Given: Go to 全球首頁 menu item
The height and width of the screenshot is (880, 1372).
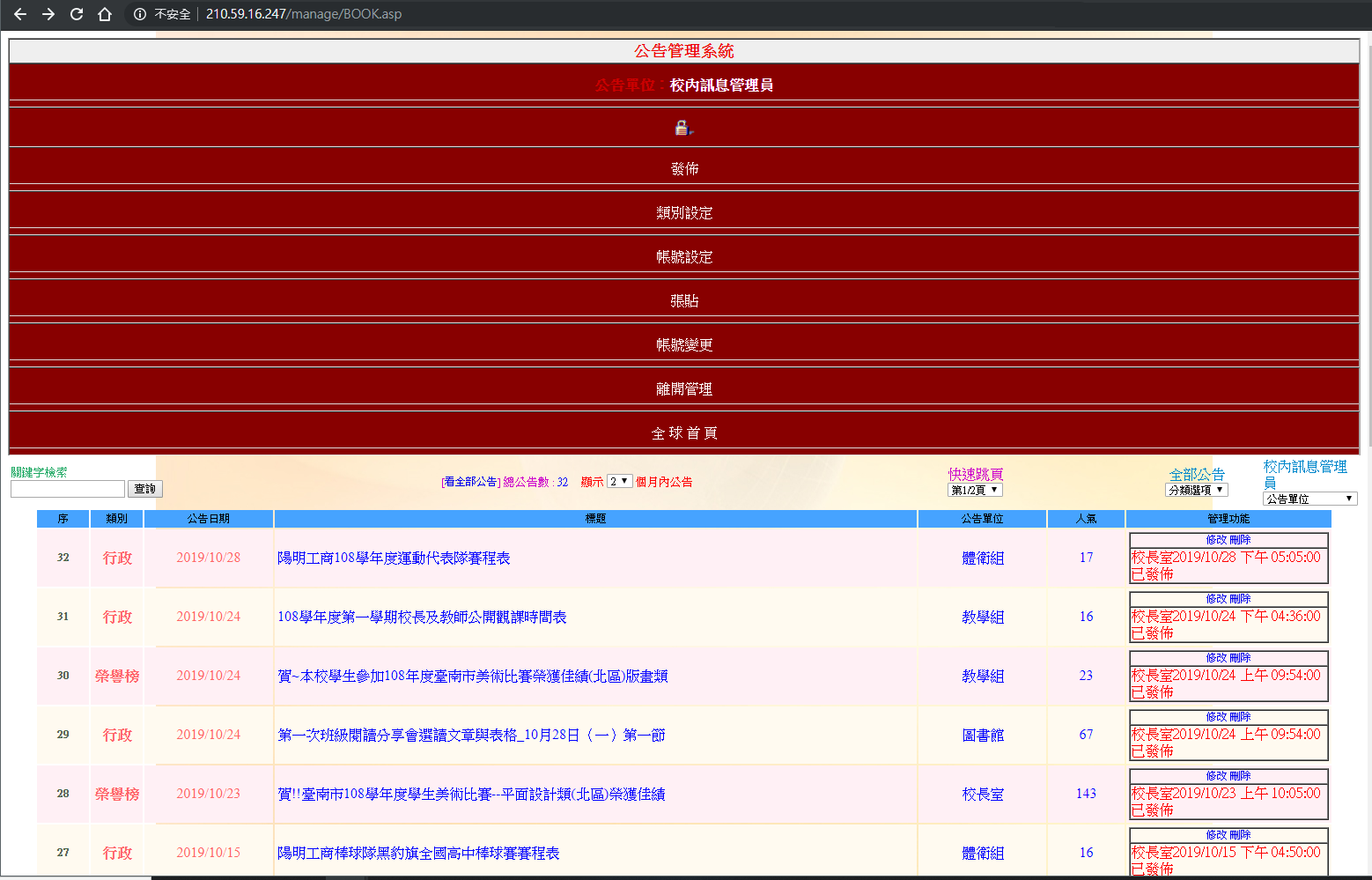Looking at the screenshot, I should [684, 433].
